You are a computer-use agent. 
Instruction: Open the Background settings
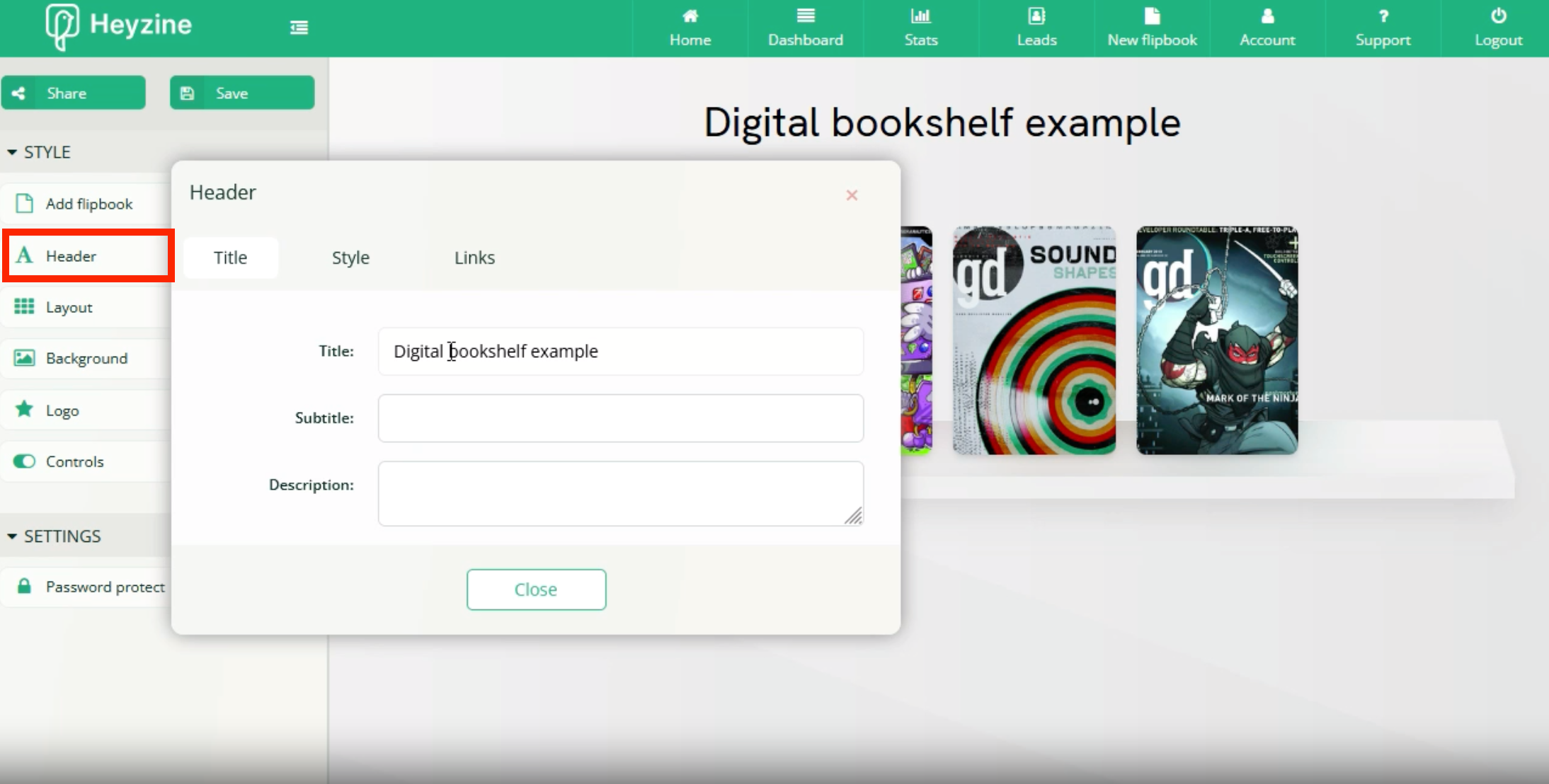86,358
